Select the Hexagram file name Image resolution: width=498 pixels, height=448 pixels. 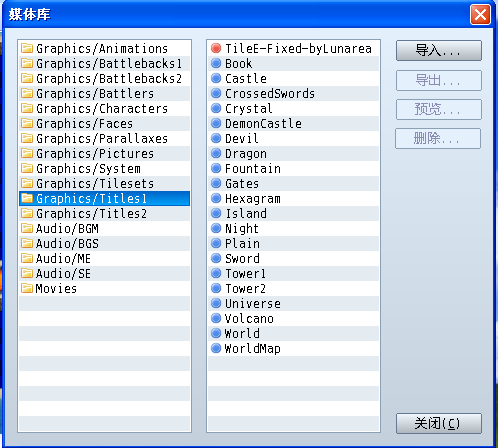pyautogui.click(x=253, y=199)
